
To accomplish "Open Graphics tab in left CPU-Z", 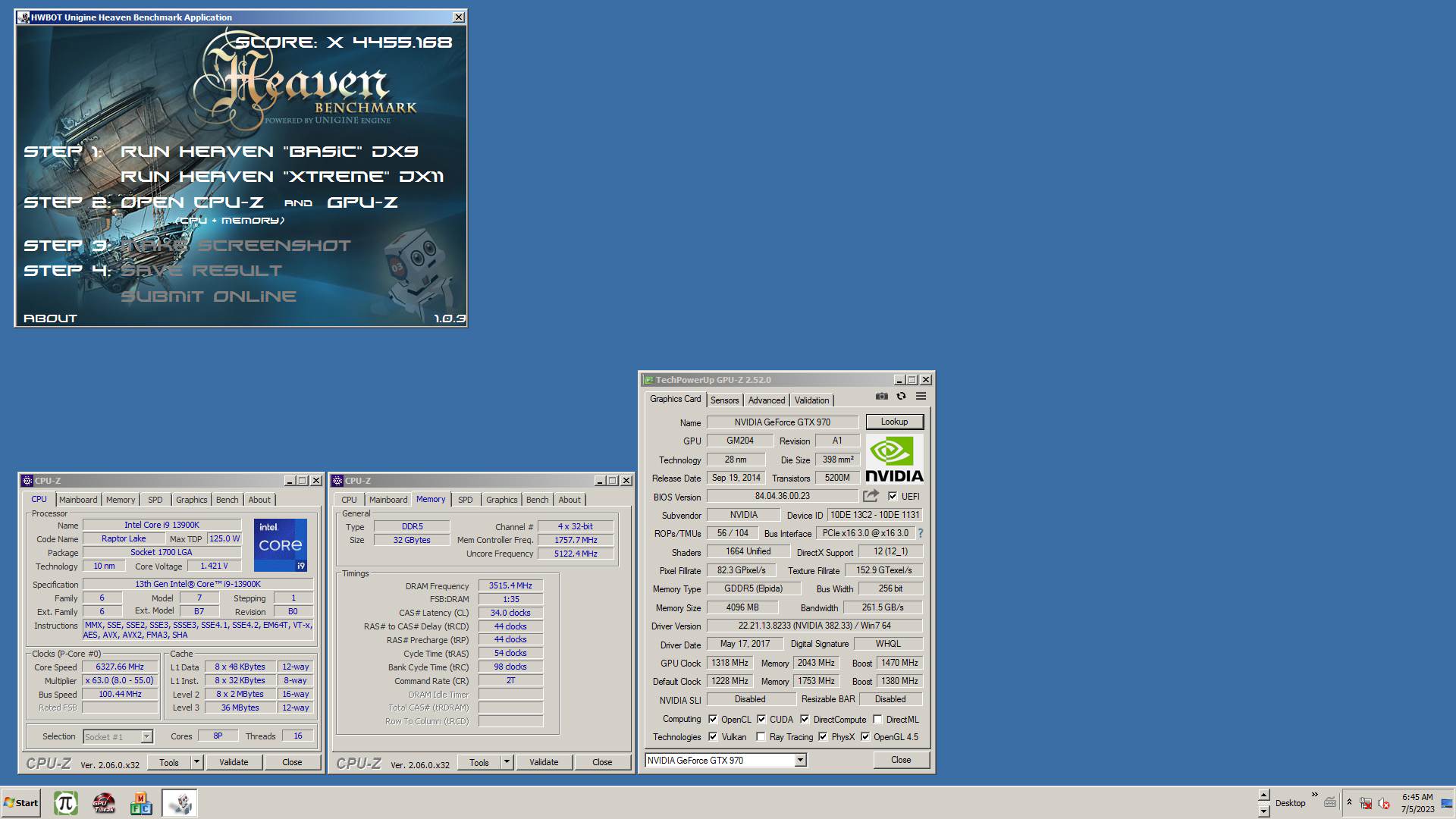I will (x=191, y=500).
